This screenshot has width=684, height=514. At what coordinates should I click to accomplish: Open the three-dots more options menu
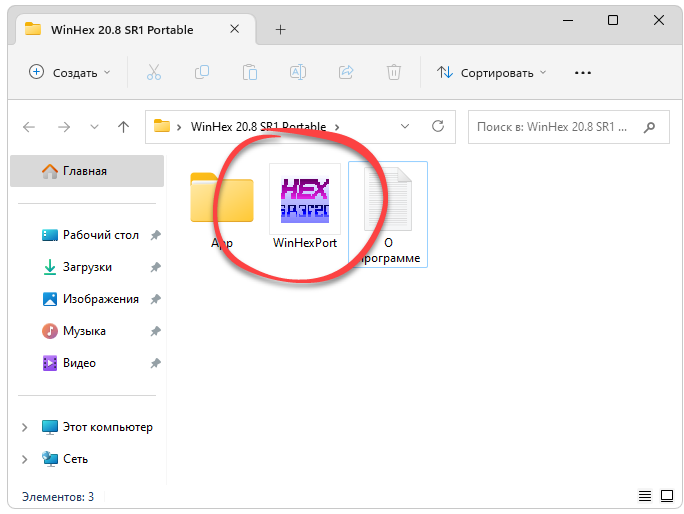583,73
